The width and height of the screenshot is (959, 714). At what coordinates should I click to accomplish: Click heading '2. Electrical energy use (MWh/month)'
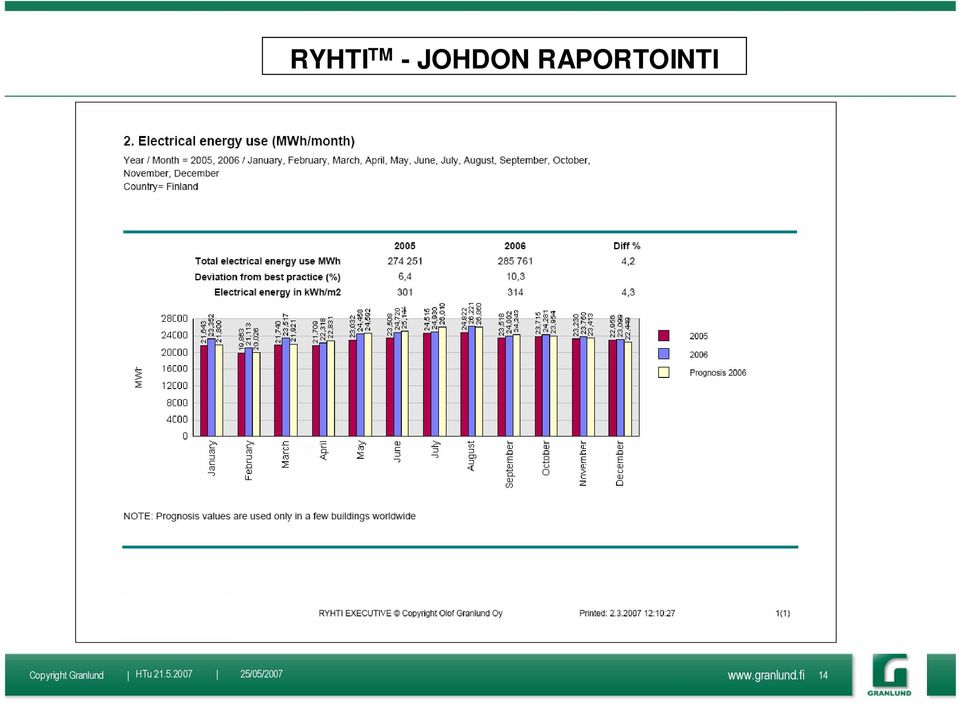click(x=239, y=141)
